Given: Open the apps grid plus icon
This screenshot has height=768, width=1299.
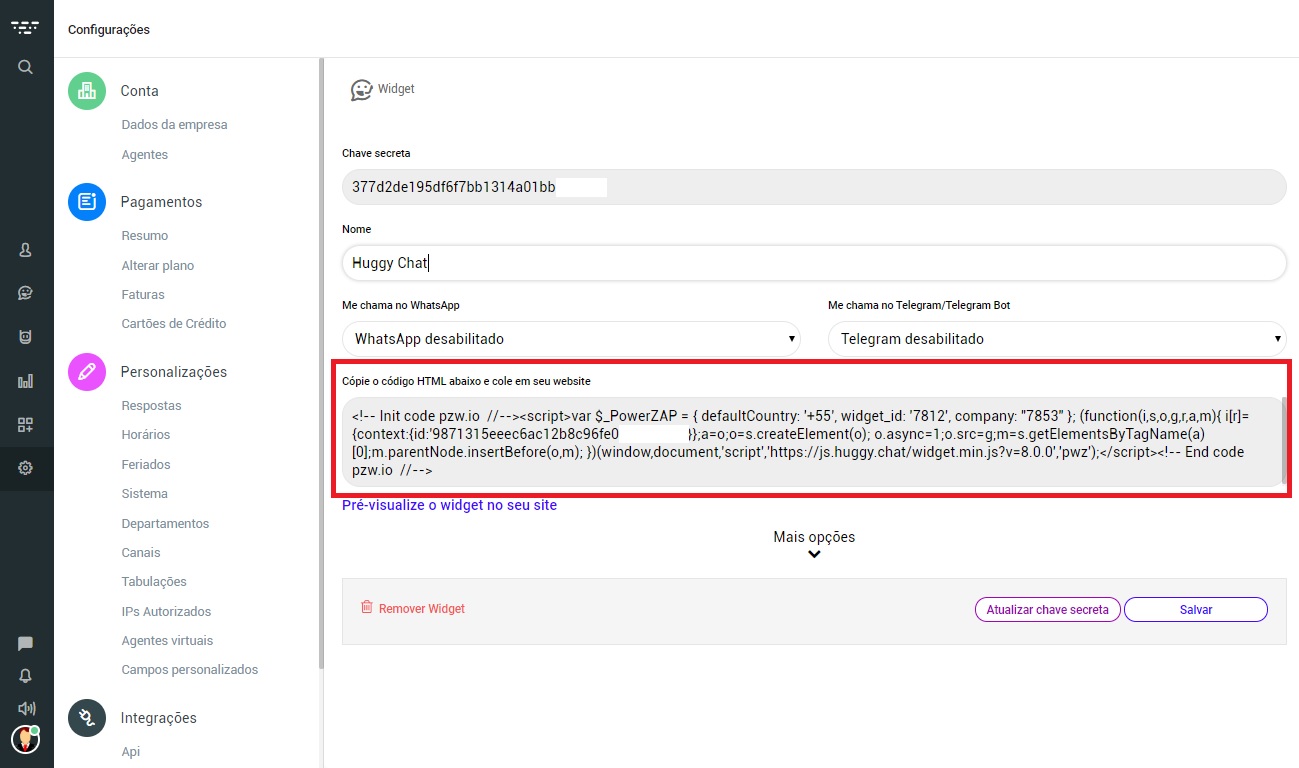Looking at the screenshot, I should click(x=26, y=425).
